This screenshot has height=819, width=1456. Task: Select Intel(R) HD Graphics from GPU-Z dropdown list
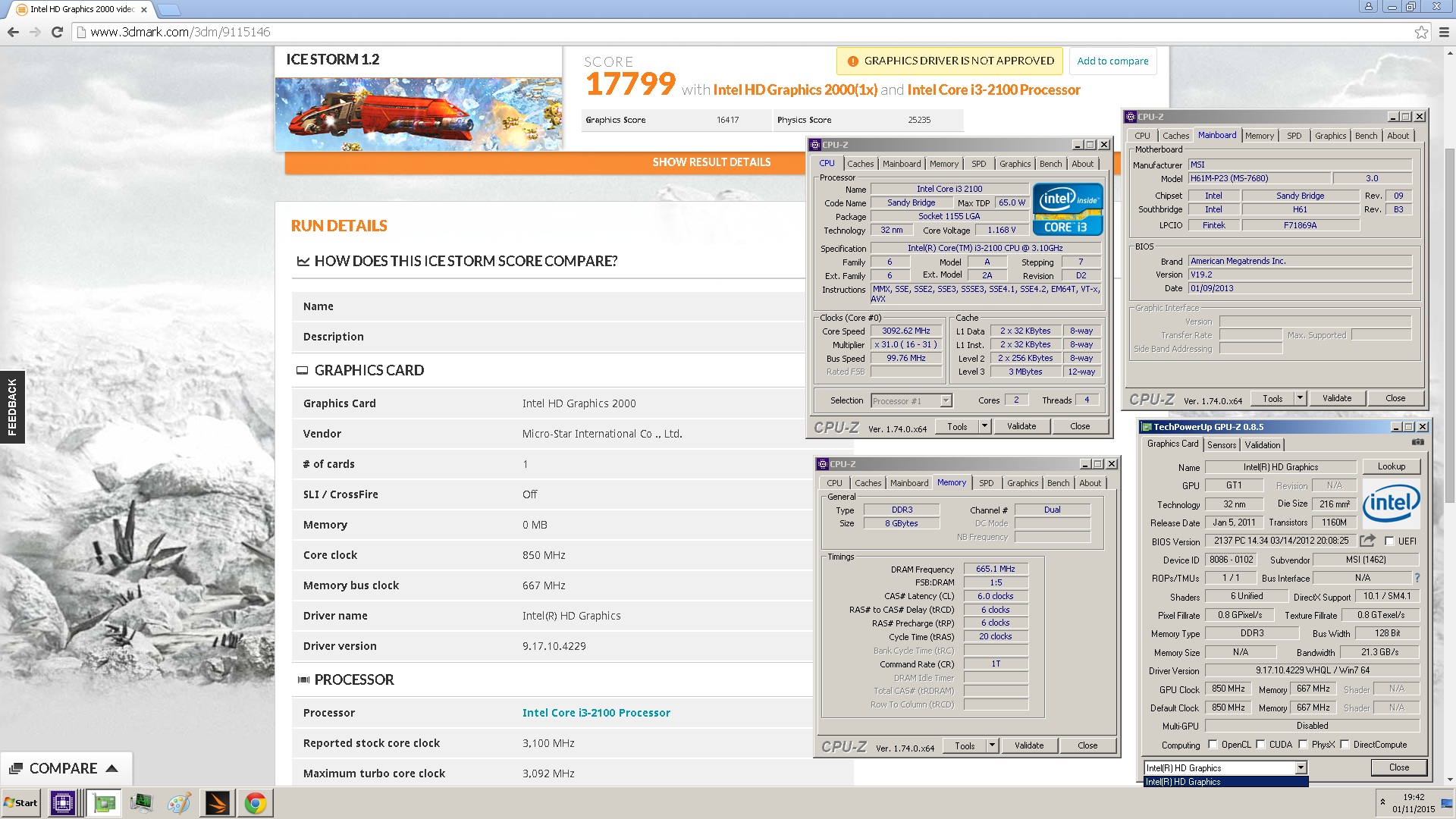[1225, 782]
